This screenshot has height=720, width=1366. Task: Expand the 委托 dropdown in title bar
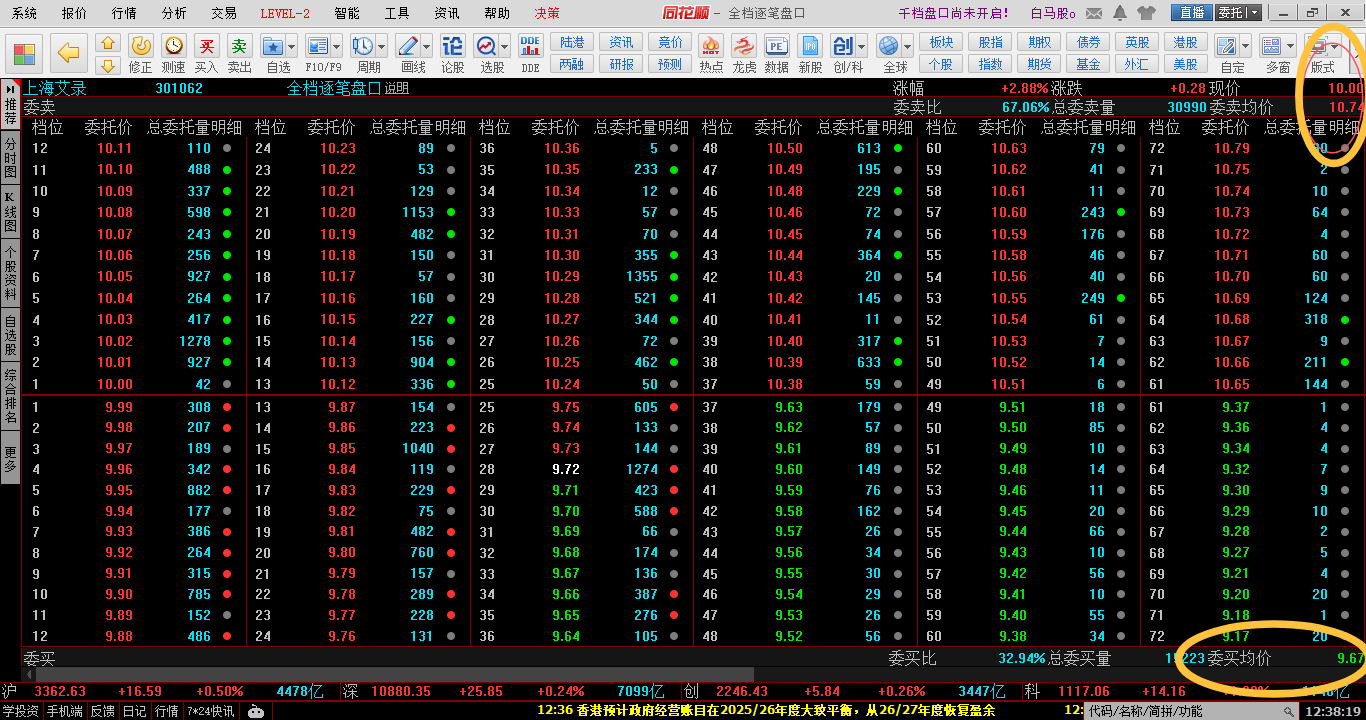point(1254,13)
